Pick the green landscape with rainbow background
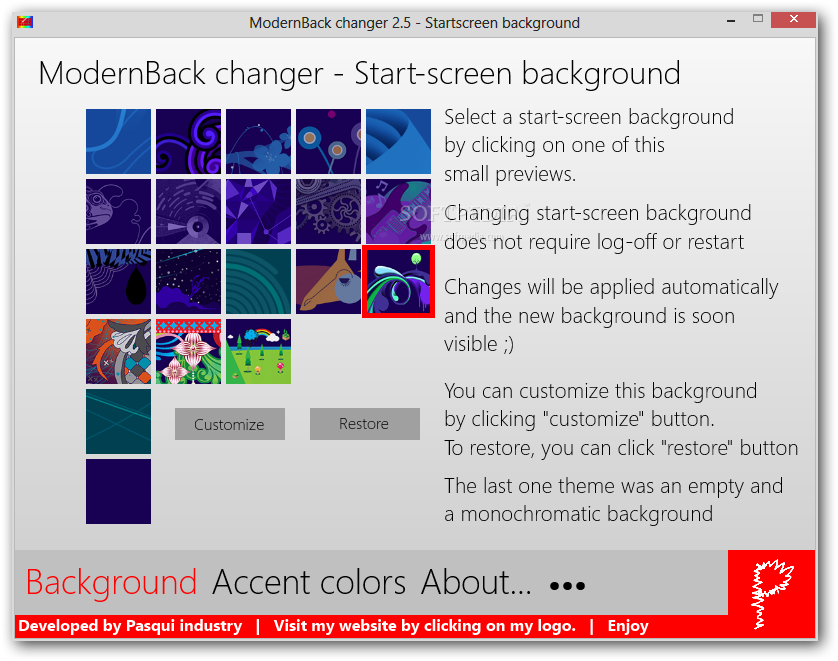The image size is (838, 661). click(x=258, y=352)
